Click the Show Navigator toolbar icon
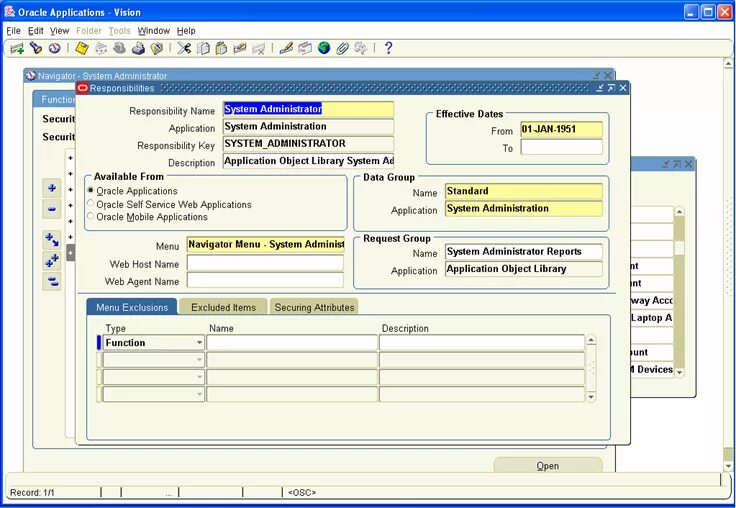The height and width of the screenshot is (508, 736). coord(54,48)
